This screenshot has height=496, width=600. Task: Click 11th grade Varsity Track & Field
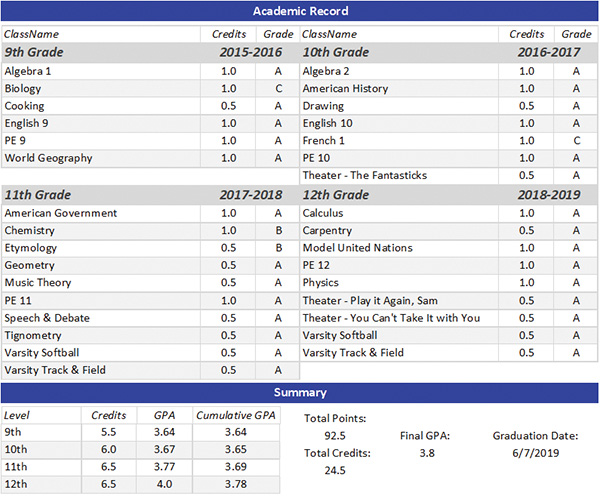(x=55, y=370)
